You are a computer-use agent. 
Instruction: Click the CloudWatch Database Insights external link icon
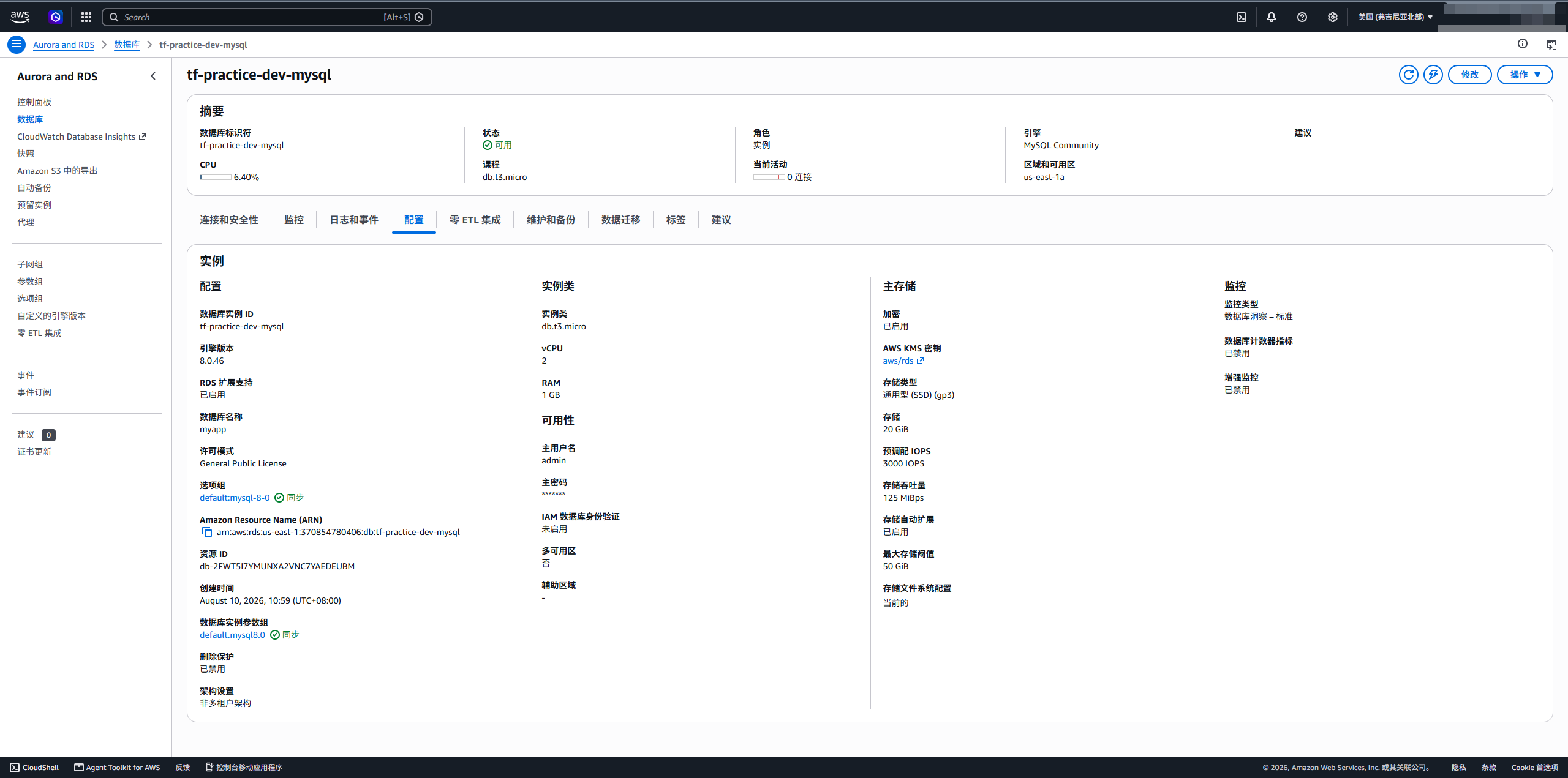[143, 137]
